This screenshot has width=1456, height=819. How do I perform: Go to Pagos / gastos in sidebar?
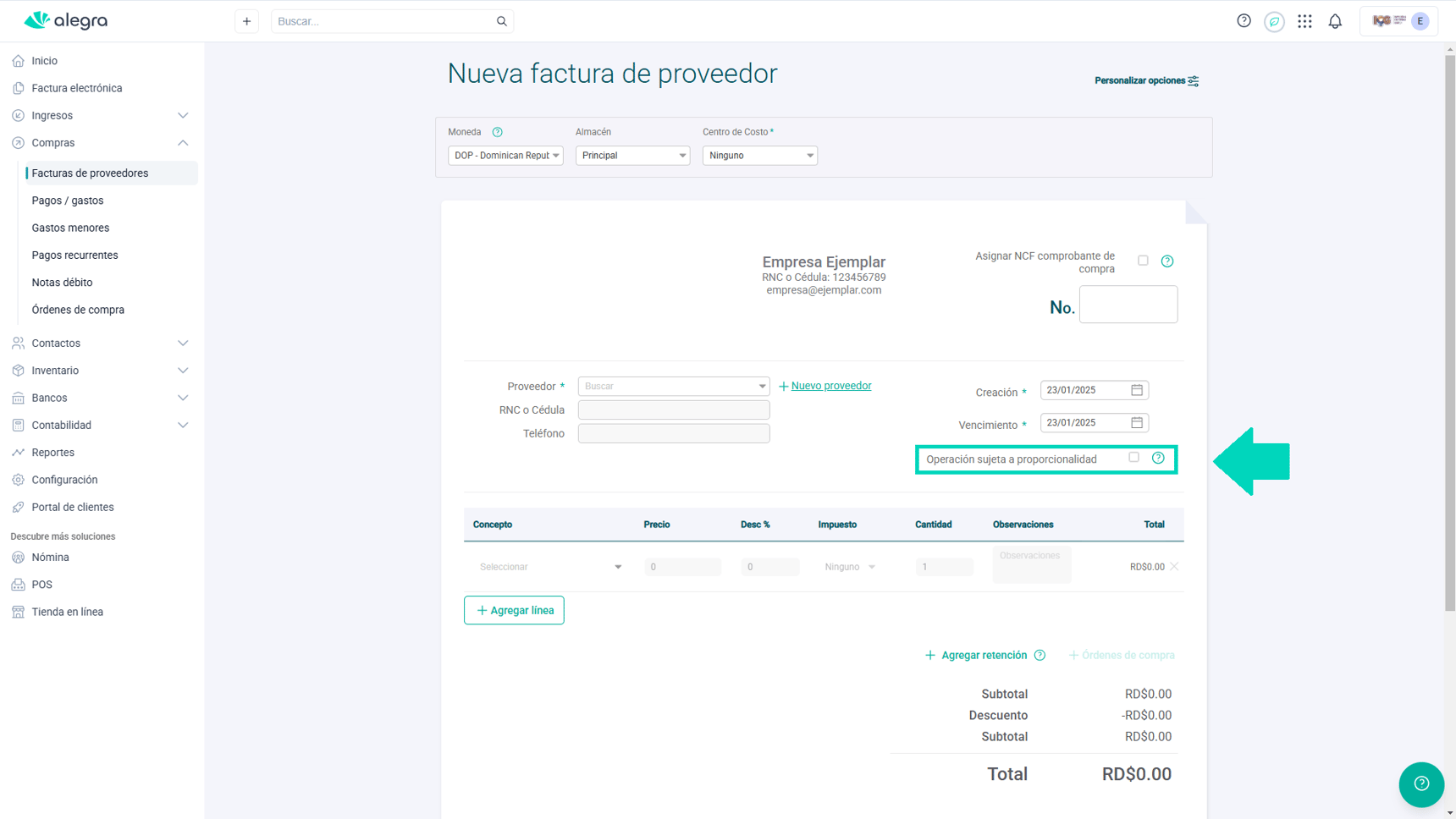click(x=68, y=201)
